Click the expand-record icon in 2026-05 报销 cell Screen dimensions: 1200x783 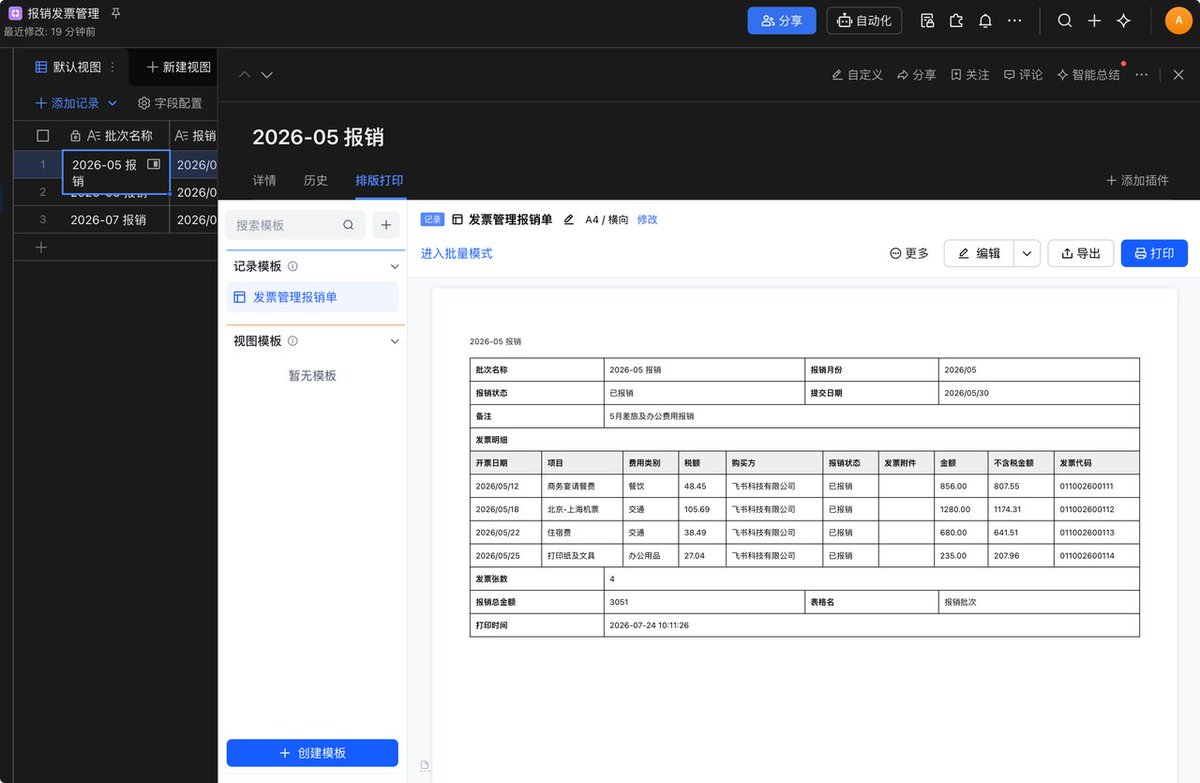153,164
